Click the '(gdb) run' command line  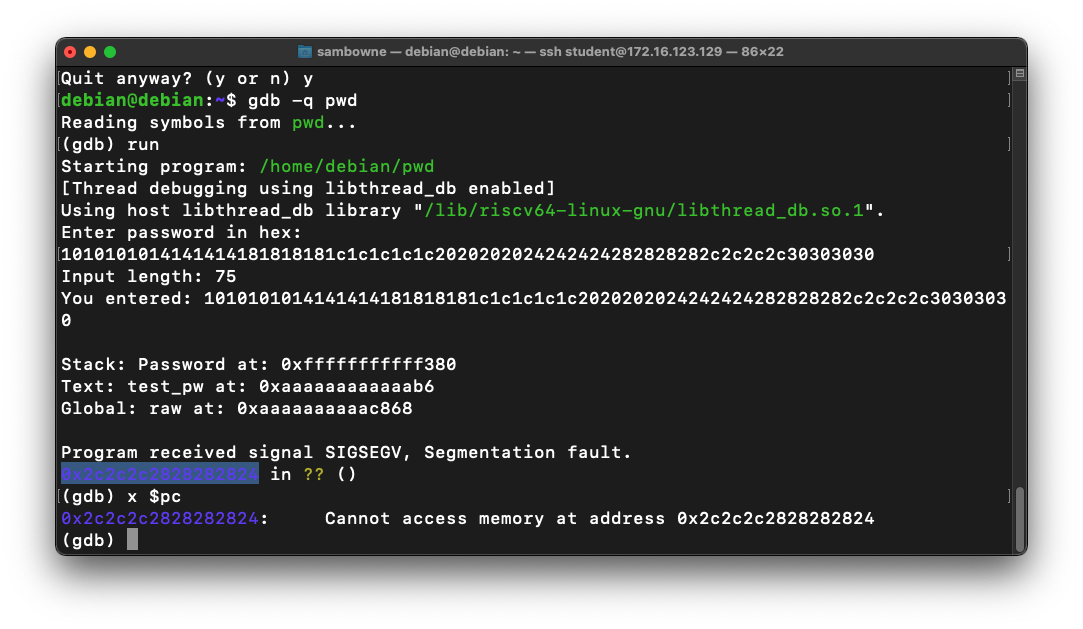110,144
